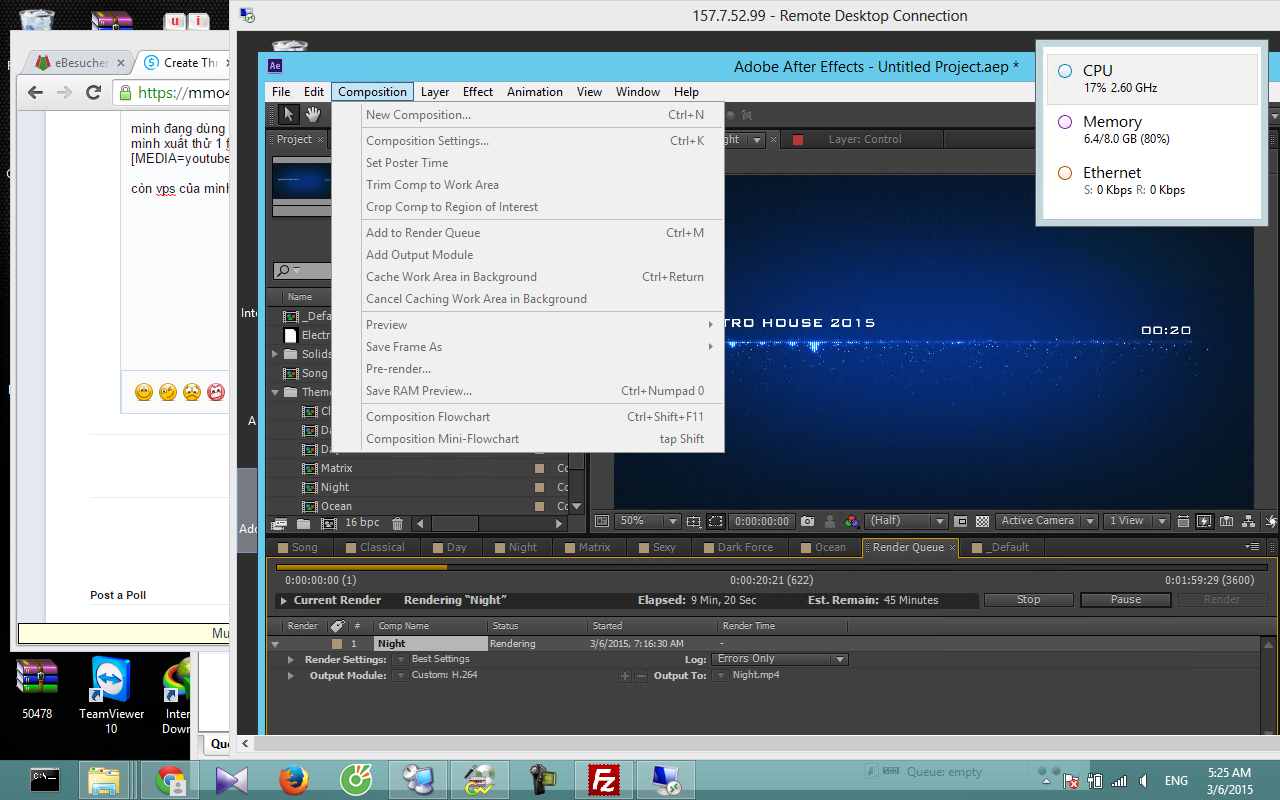Delete selected project item with trash icon

(397, 524)
